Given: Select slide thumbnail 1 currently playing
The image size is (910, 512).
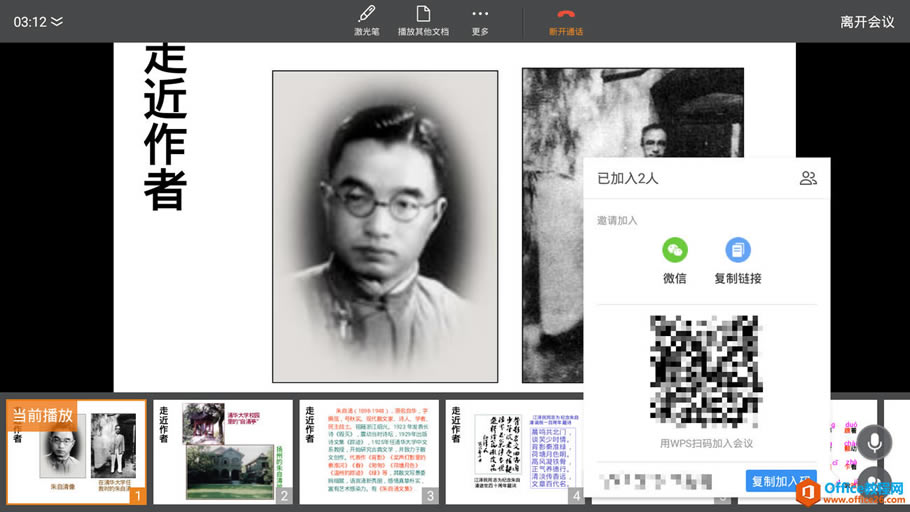Looking at the screenshot, I should [76, 452].
